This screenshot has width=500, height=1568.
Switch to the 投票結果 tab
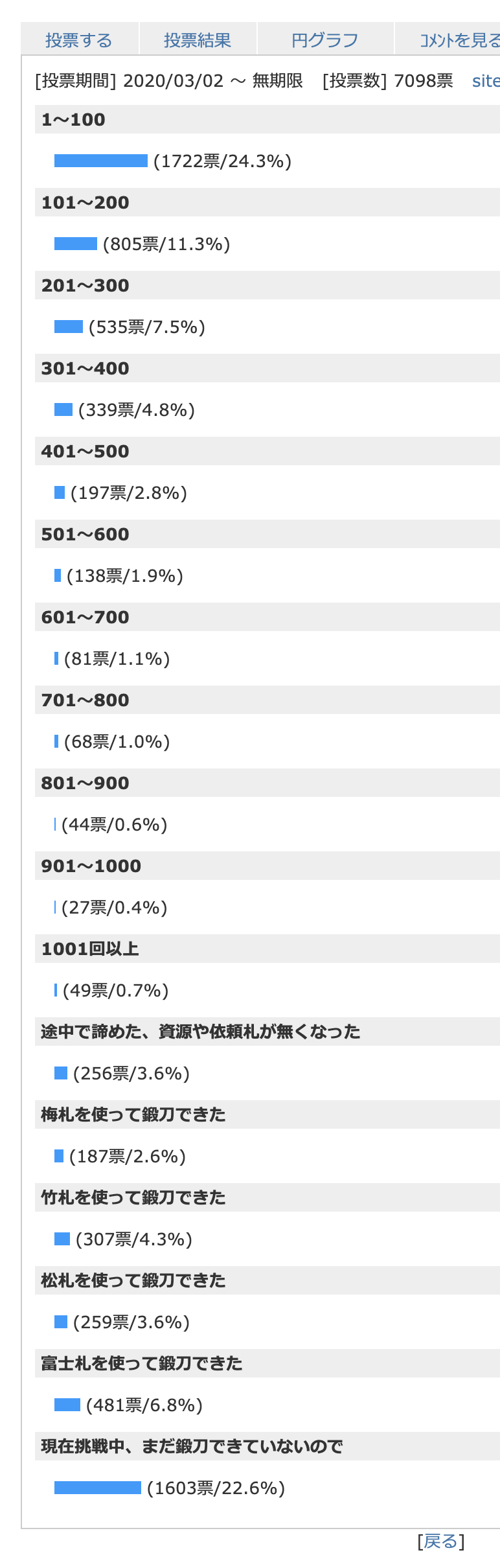(x=198, y=40)
